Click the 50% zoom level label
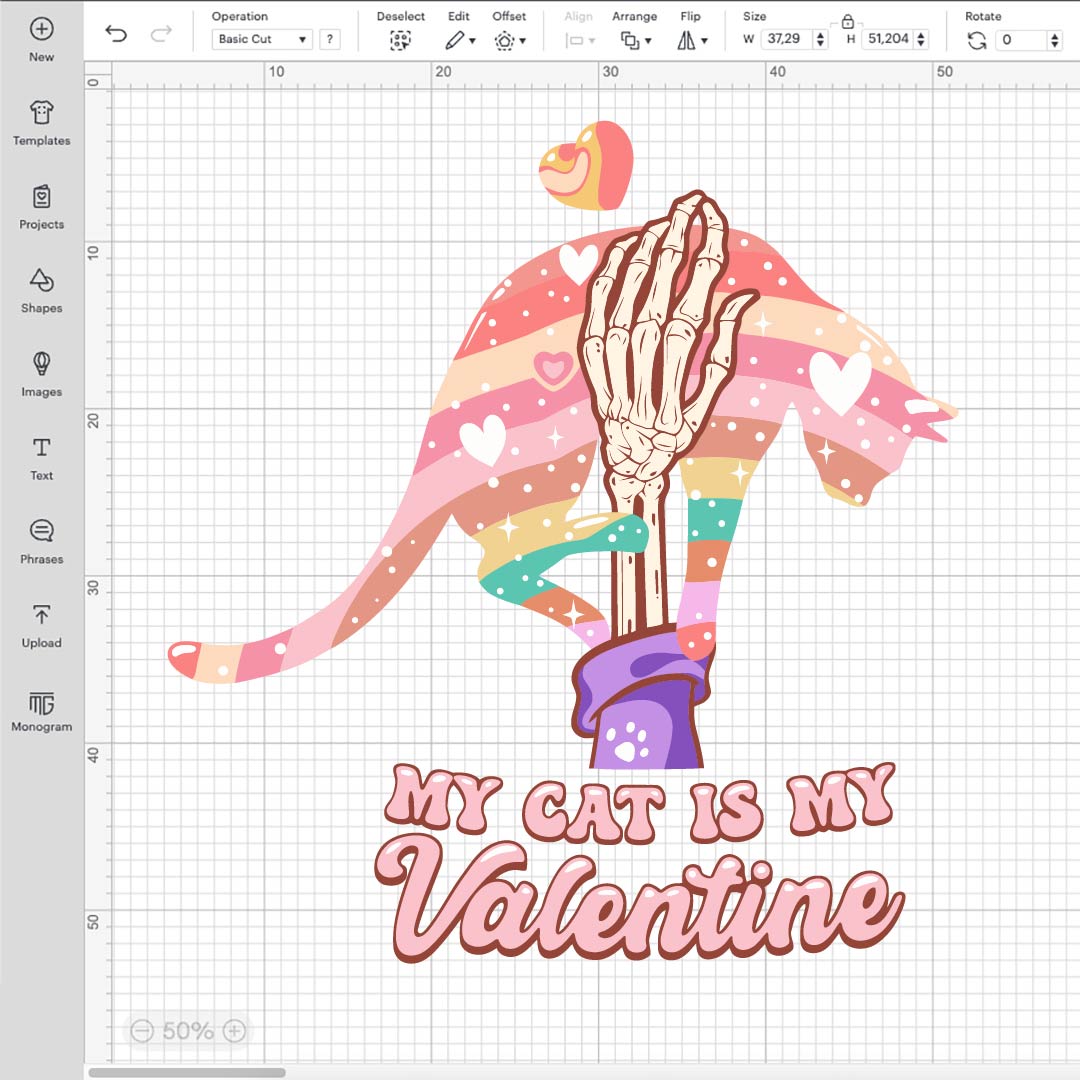The width and height of the screenshot is (1080, 1080). 188,1030
